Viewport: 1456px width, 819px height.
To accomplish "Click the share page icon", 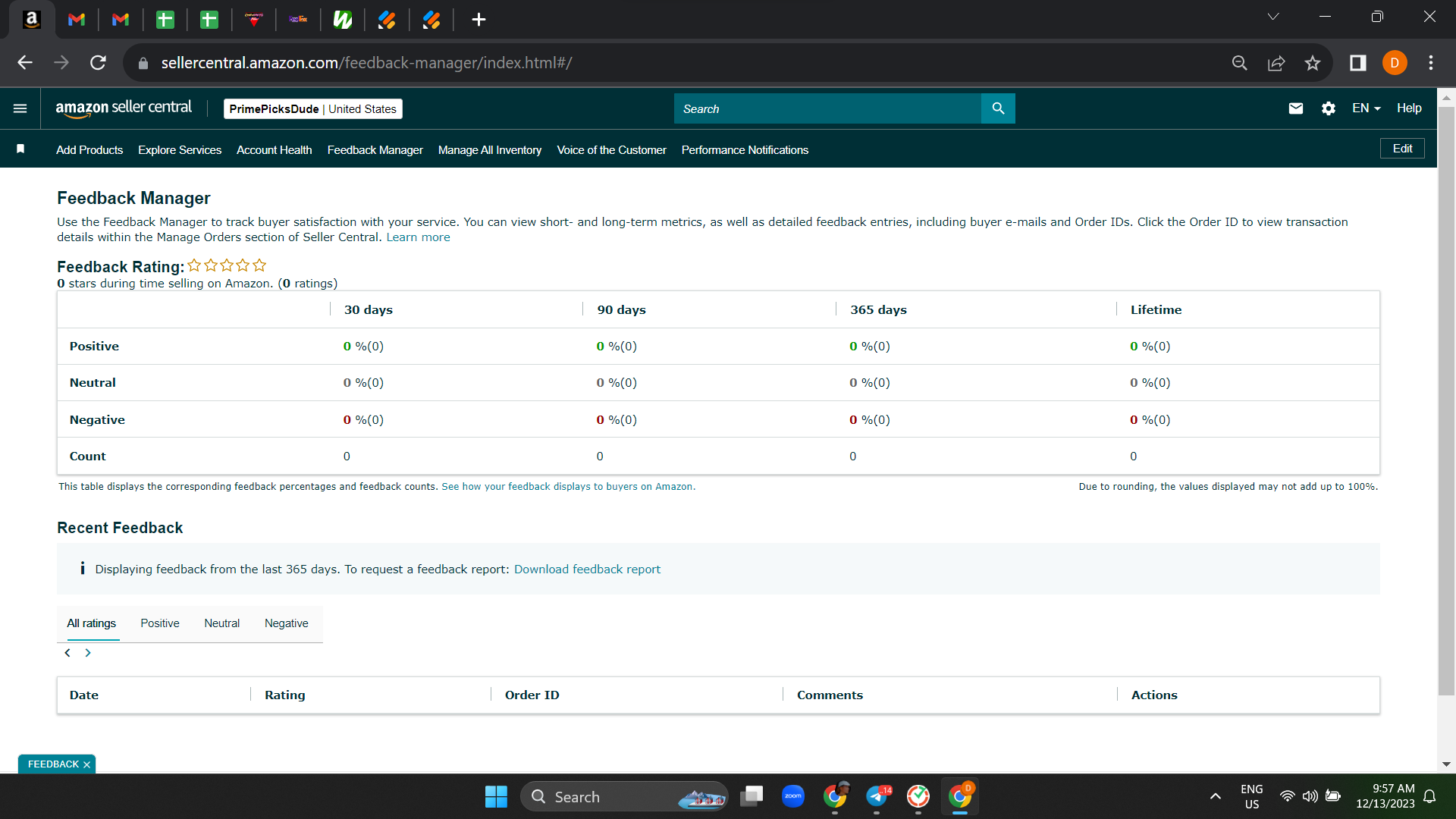I will point(1276,63).
